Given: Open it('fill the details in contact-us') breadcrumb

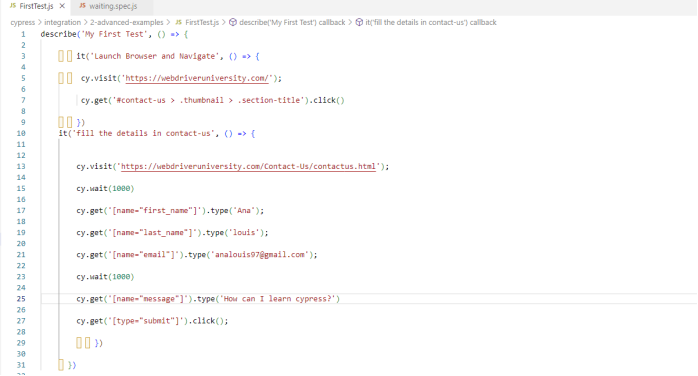Looking at the screenshot, I should click(x=430, y=22).
